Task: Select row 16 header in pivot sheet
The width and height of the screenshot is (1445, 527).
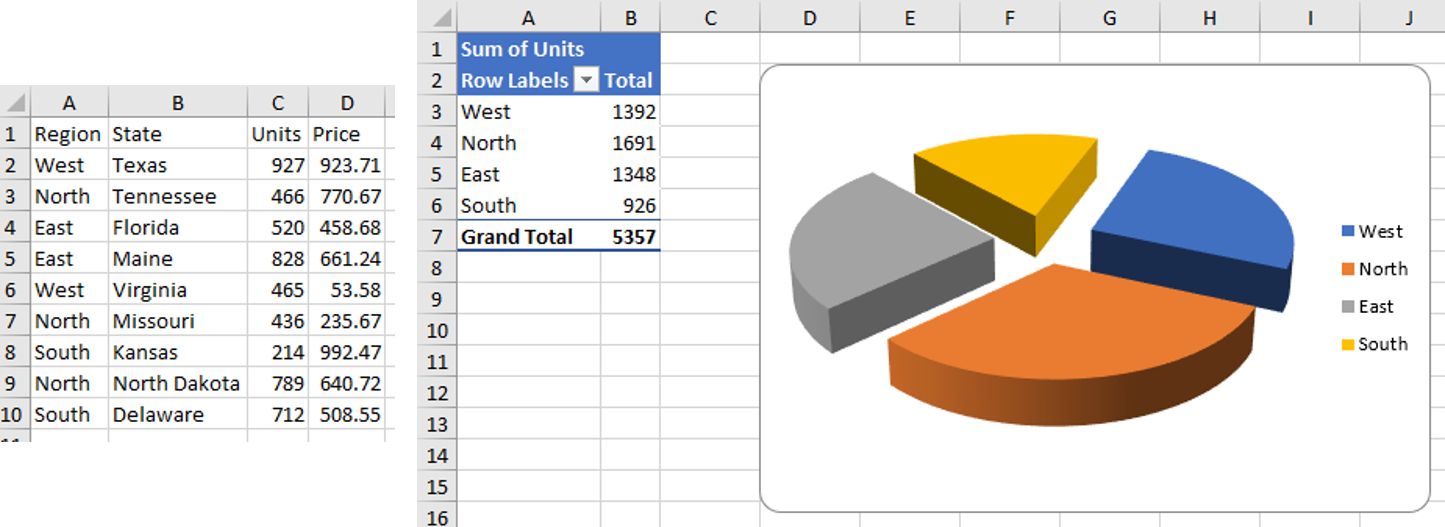Action: (x=436, y=517)
